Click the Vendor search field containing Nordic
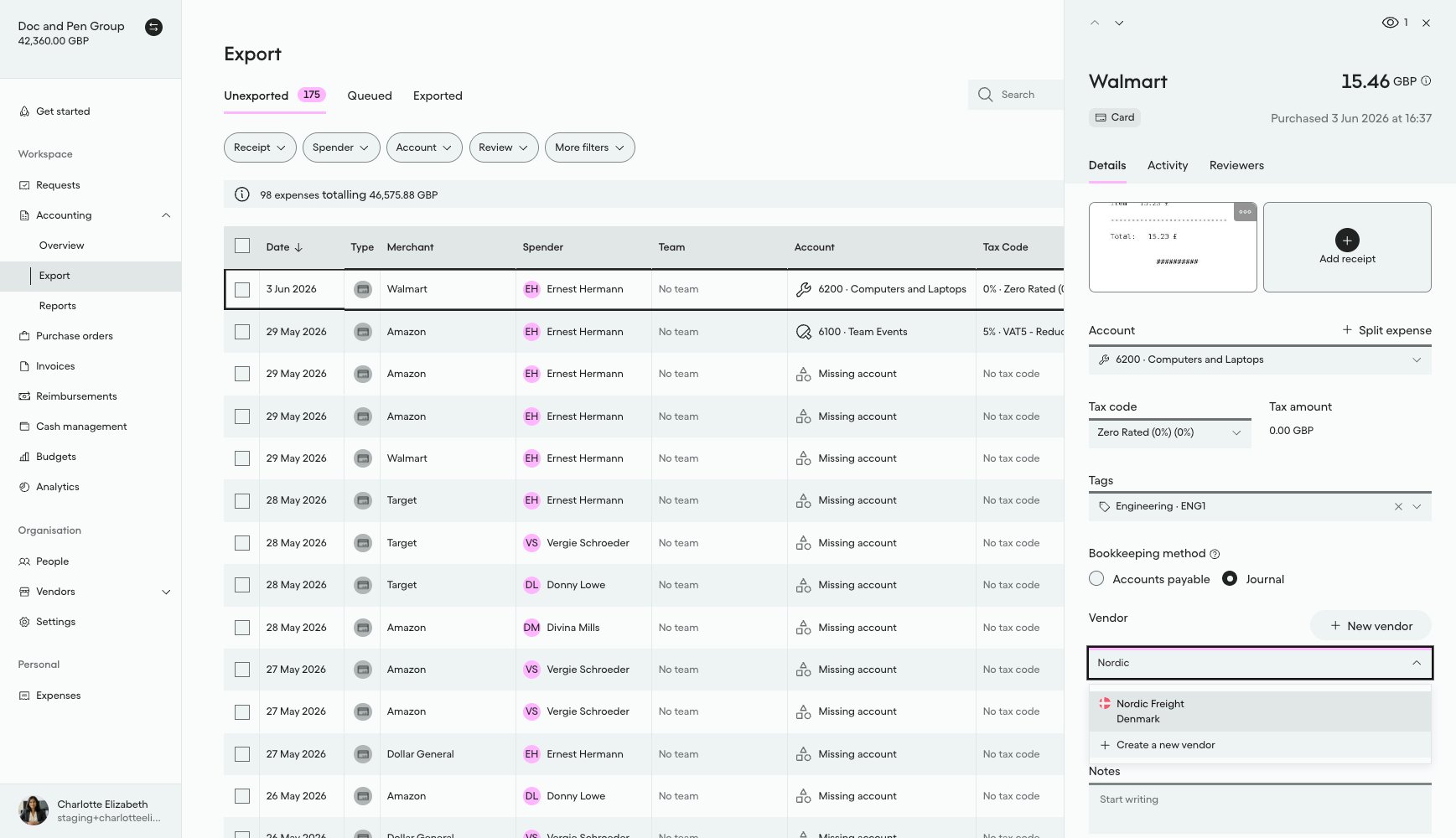Screen dimensions: 1456x838 1260,663
